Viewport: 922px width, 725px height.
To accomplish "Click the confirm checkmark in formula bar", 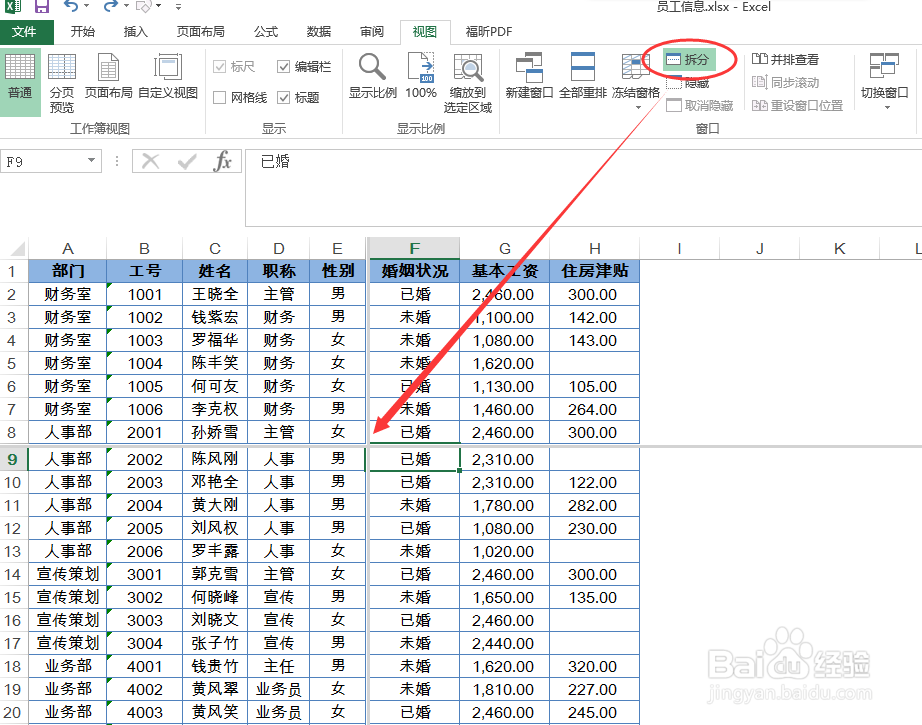I will tap(187, 161).
